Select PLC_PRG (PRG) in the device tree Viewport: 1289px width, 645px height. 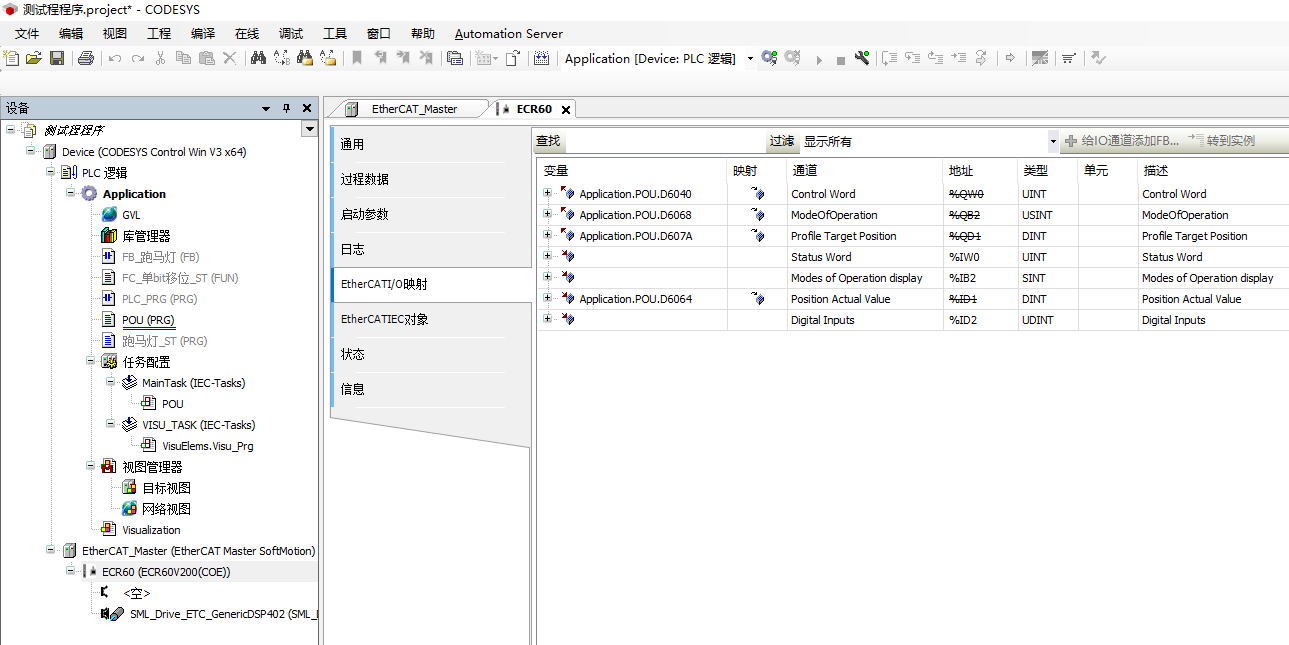point(161,299)
